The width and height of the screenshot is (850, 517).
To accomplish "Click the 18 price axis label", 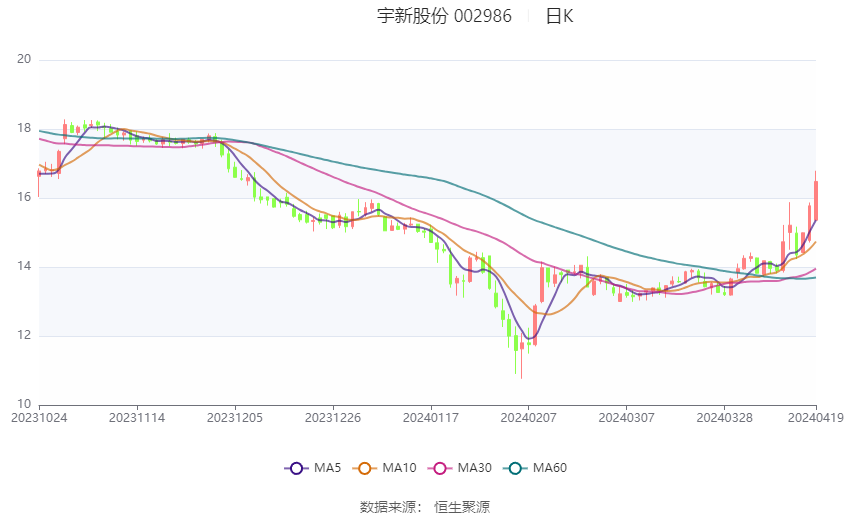I will (24, 128).
